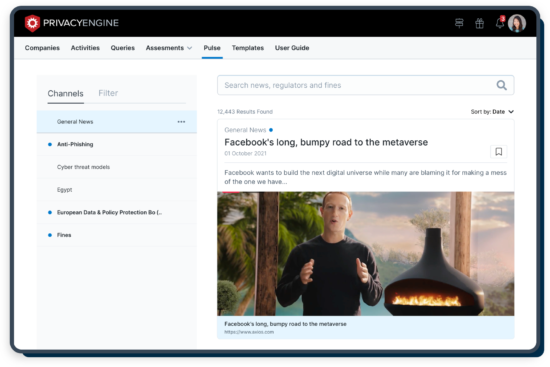The height and width of the screenshot is (367, 550).
Task: Select the General News channel
Action: (x=117, y=122)
